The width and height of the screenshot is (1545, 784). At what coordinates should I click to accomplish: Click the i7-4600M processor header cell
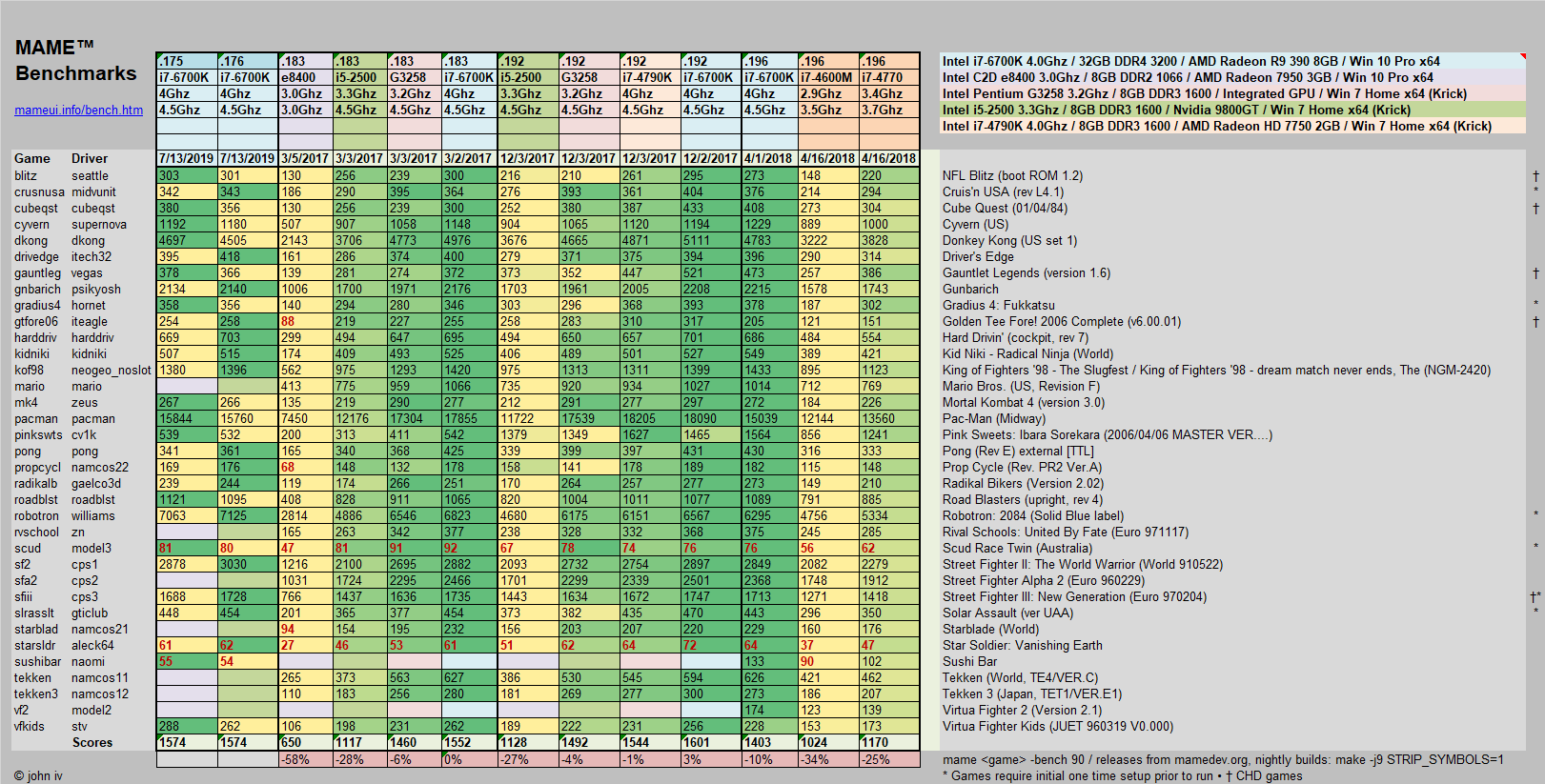[x=827, y=77]
